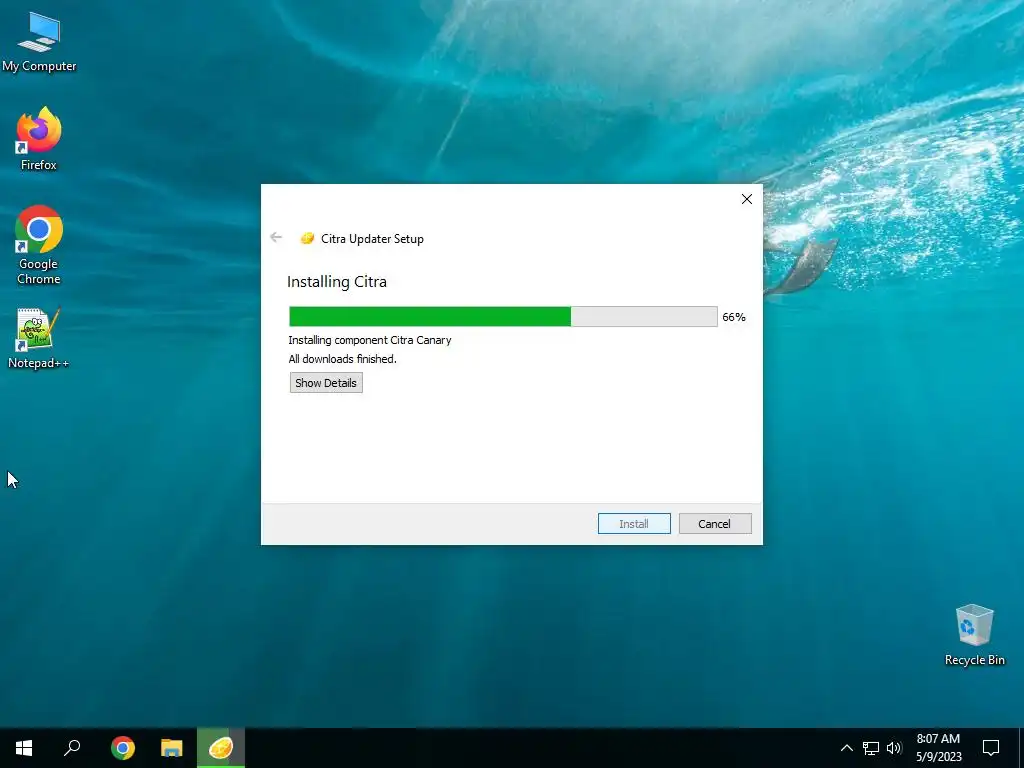Cancel the Citra installation
1024x768 pixels.
[x=715, y=524]
